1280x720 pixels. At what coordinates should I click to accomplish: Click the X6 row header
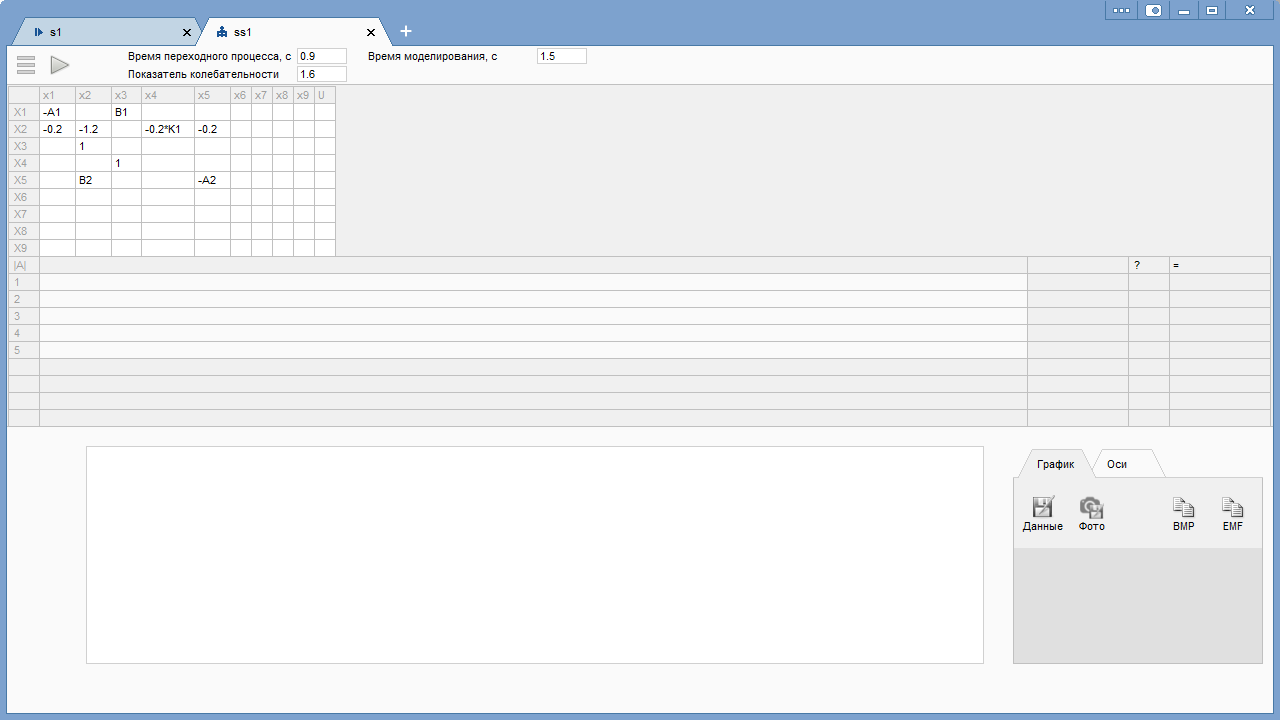coord(24,197)
